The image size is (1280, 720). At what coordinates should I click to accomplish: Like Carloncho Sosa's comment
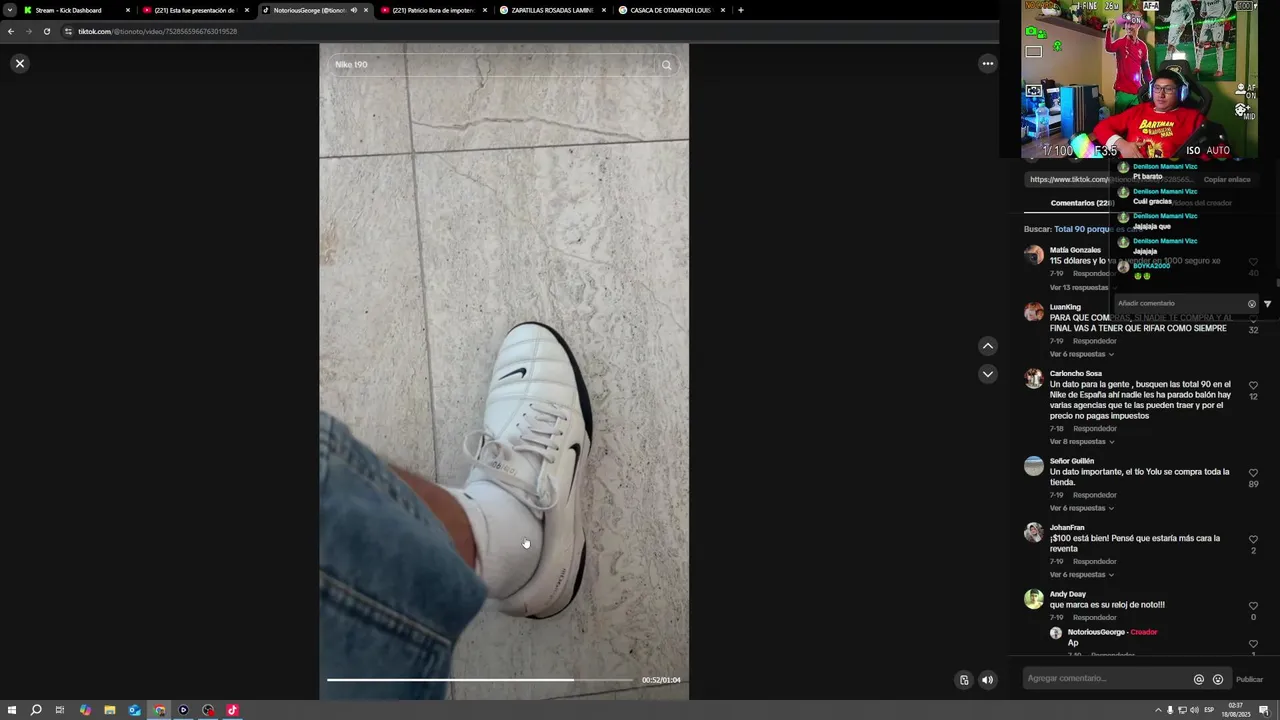tap(1253, 386)
